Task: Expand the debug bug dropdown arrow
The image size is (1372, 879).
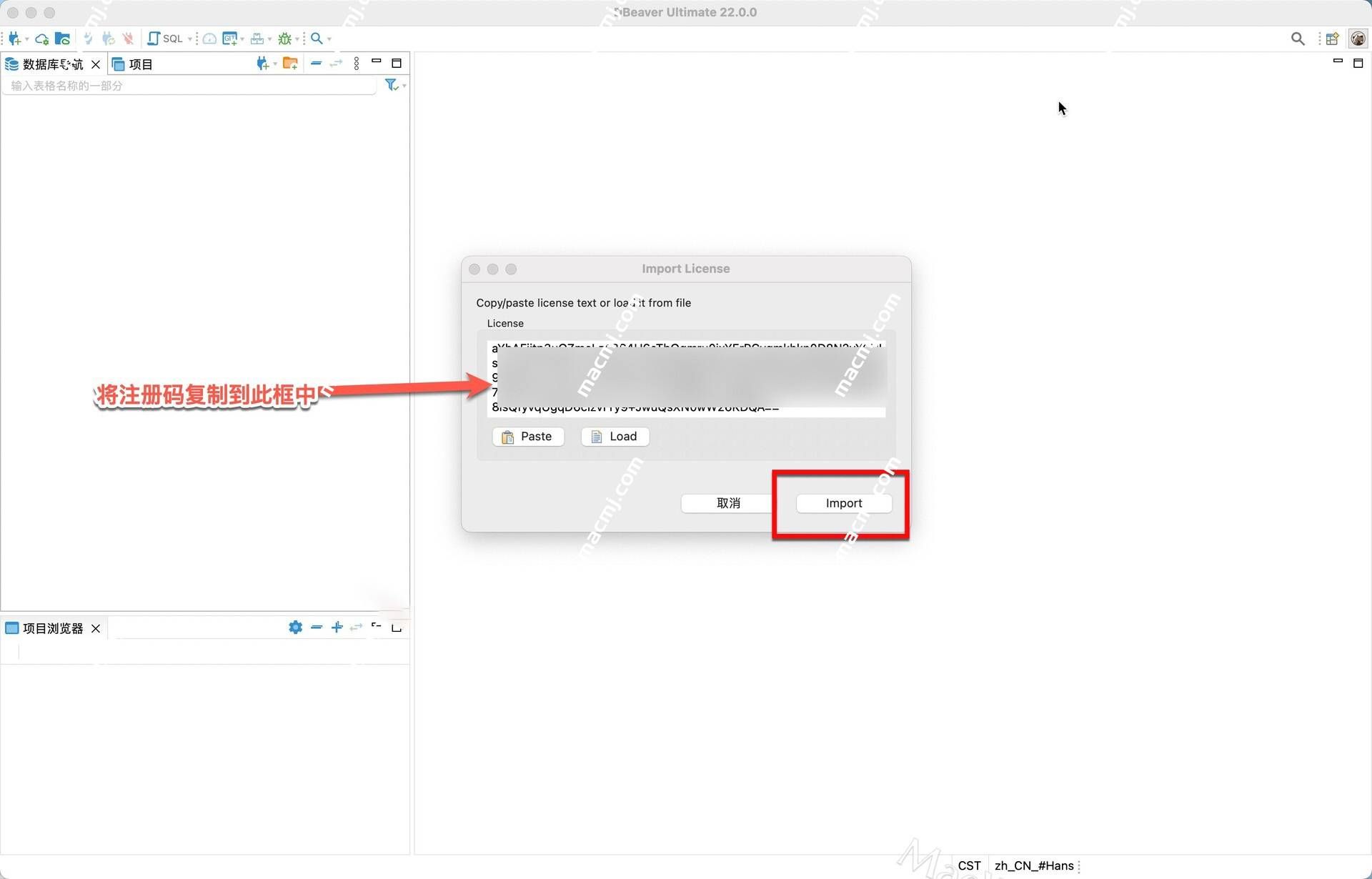Action: click(x=297, y=39)
